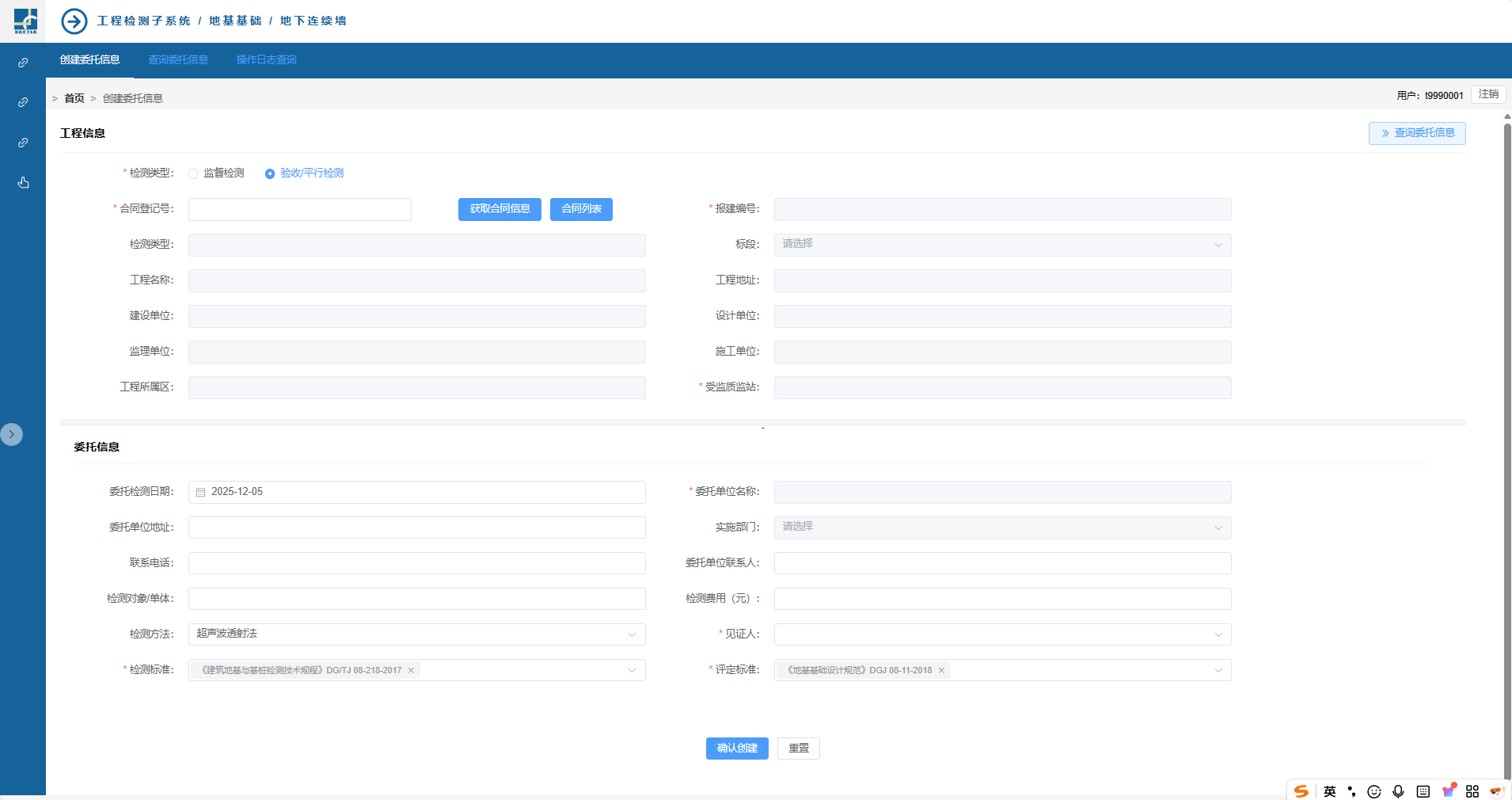
Task: Open the 标段 dropdown
Action: pos(1002,245)
